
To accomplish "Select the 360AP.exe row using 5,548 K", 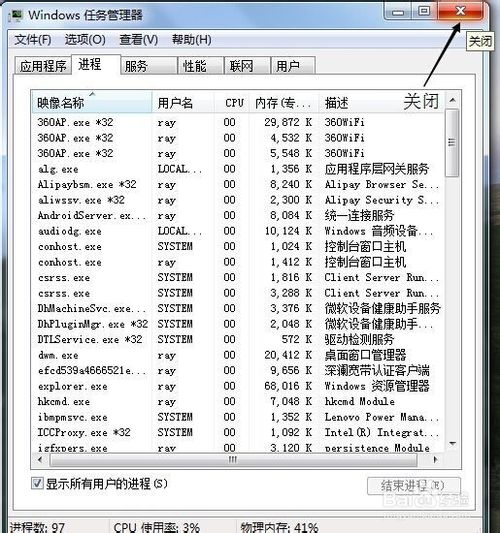I will pyautogui.click(x=238, y=153).
